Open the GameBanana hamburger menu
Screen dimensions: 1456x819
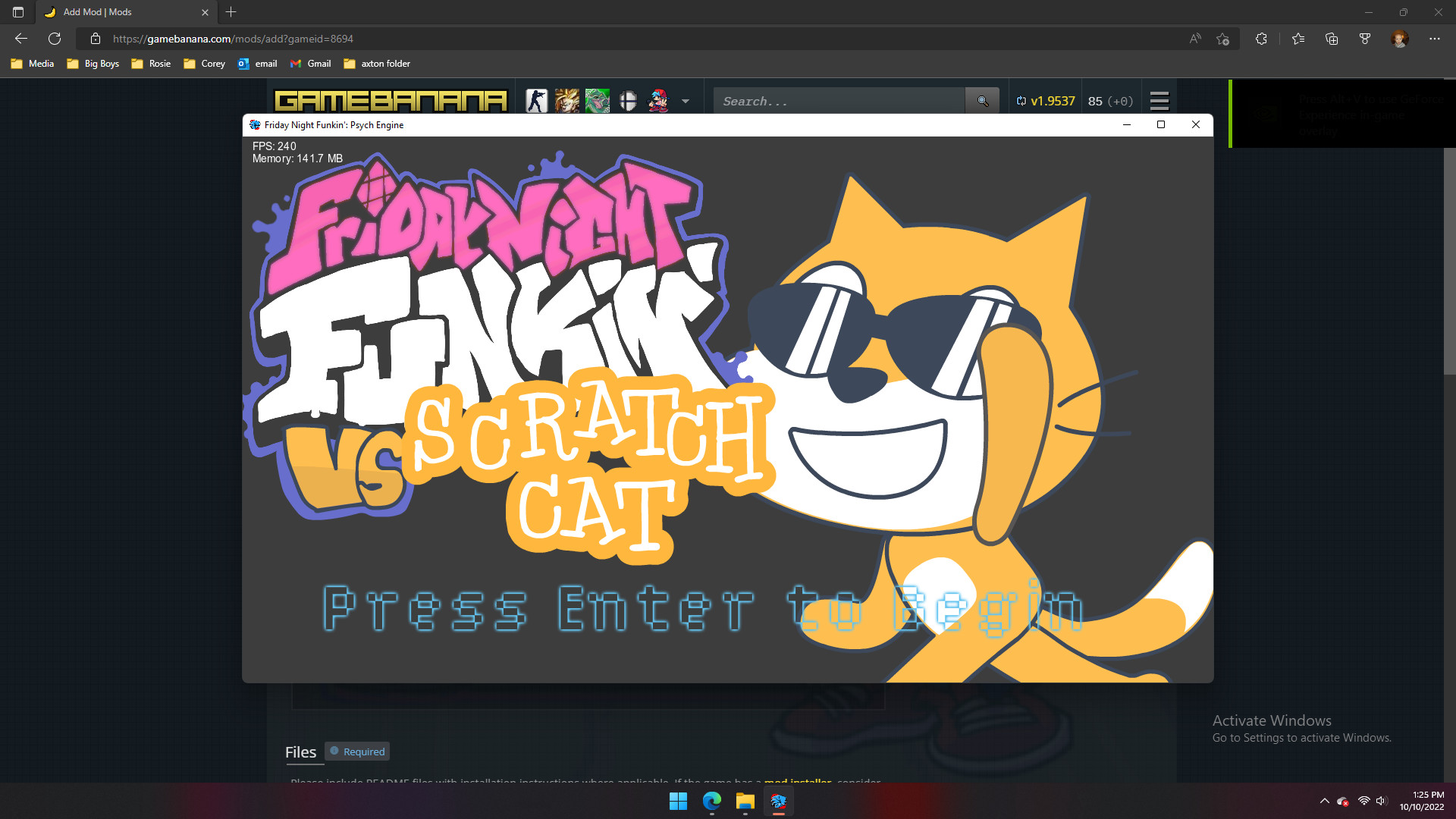pyautogui.click(x=1159, y=101)
